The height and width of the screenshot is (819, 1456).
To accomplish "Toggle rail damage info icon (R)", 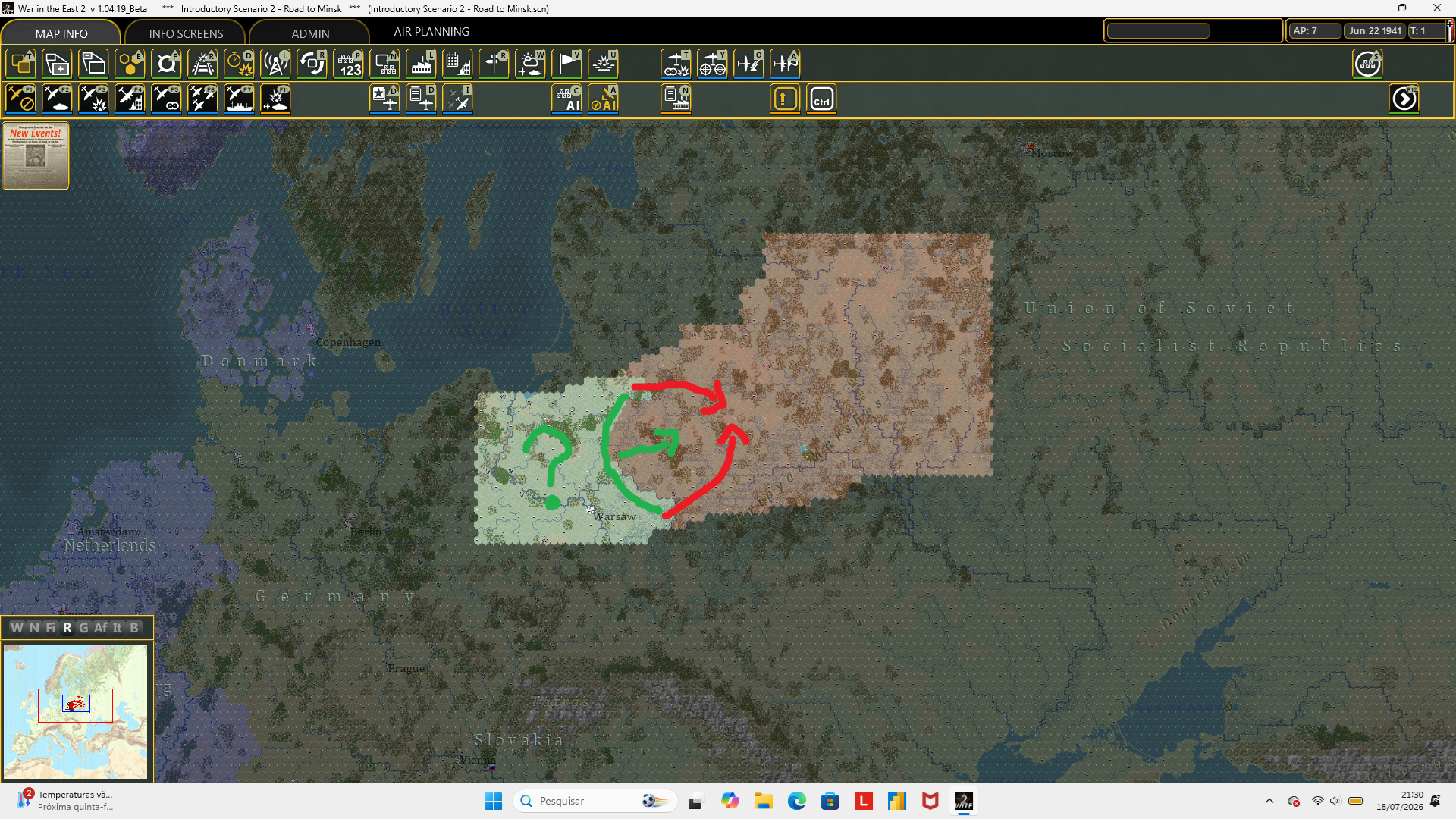I will click(203, 64).
